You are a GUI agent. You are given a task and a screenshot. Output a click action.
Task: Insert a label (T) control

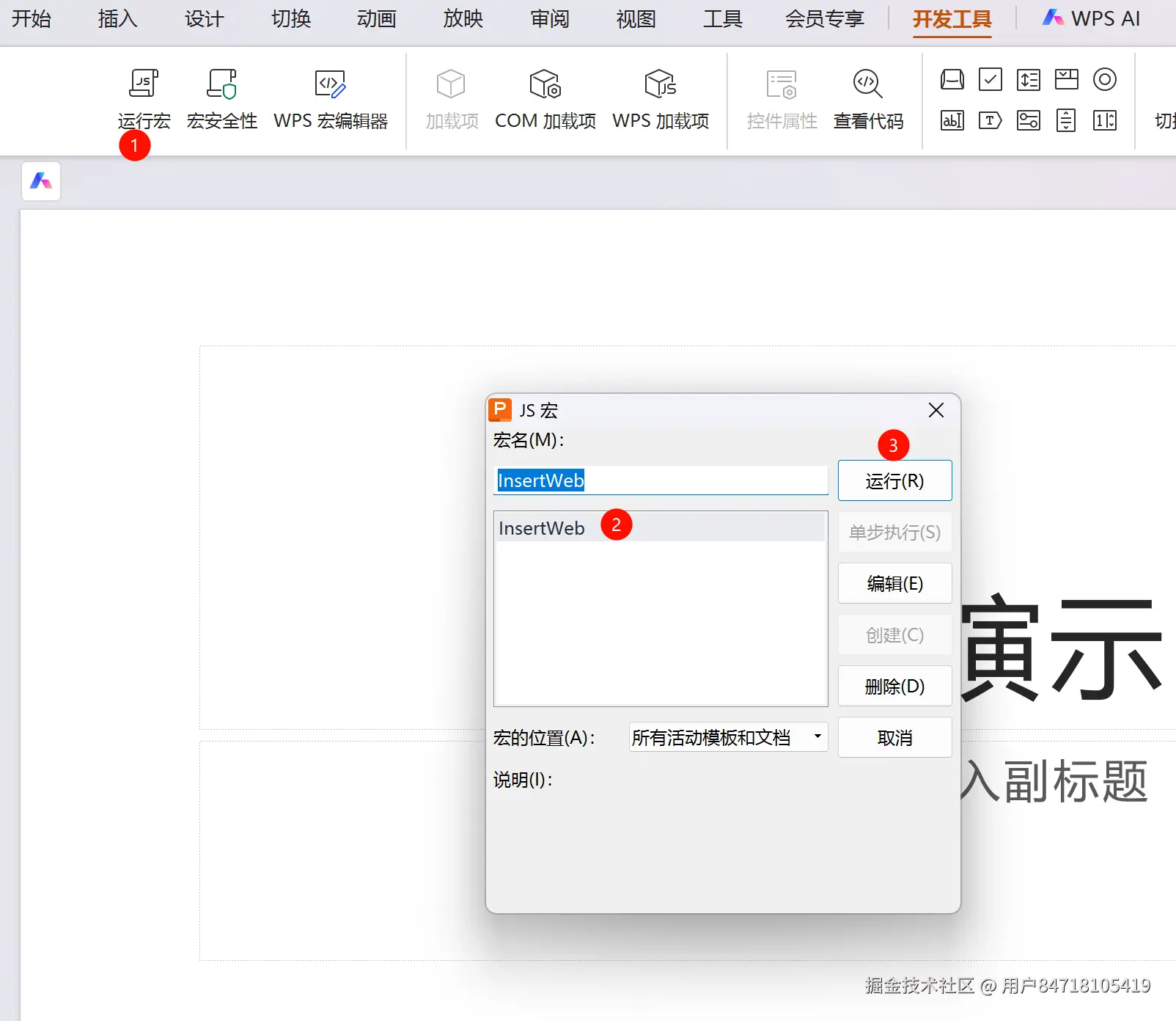tap(991, 120)
